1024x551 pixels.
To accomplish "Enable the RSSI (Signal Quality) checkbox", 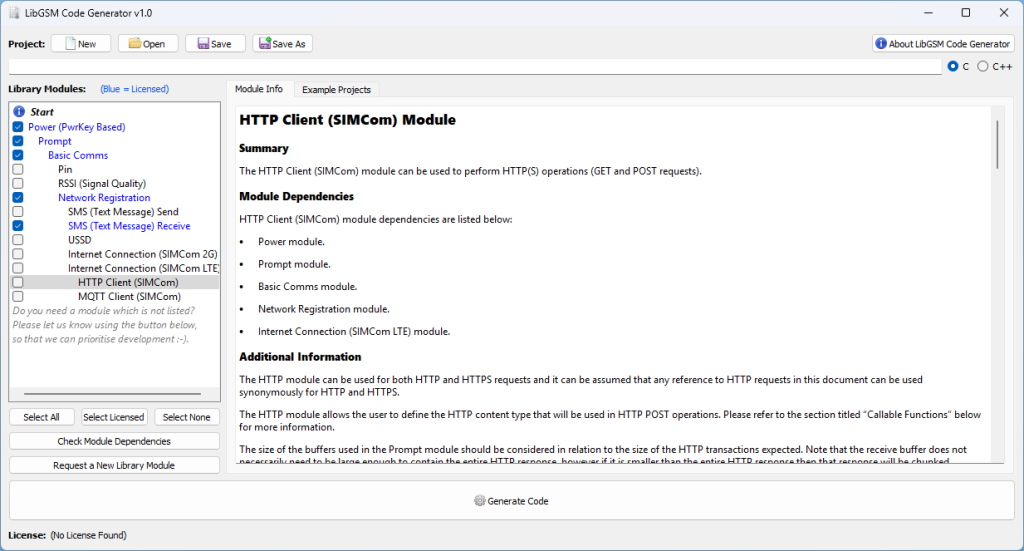I will [x=18, y=183].
